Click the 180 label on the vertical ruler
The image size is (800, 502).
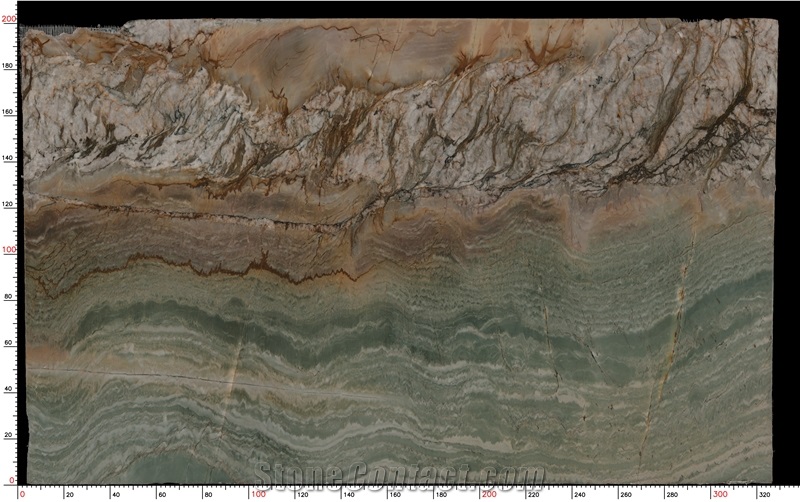[x=8, y=65]
